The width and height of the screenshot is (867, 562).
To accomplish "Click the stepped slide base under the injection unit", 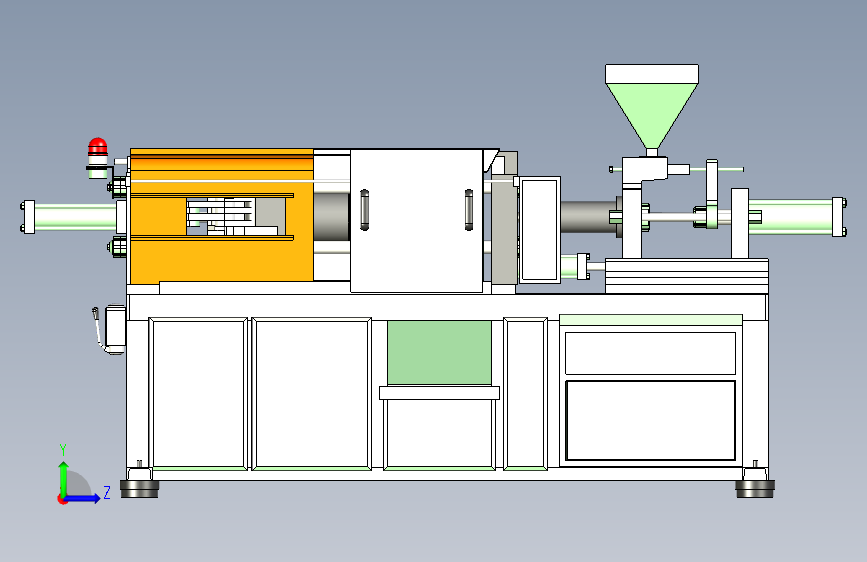I will [687, 275].
